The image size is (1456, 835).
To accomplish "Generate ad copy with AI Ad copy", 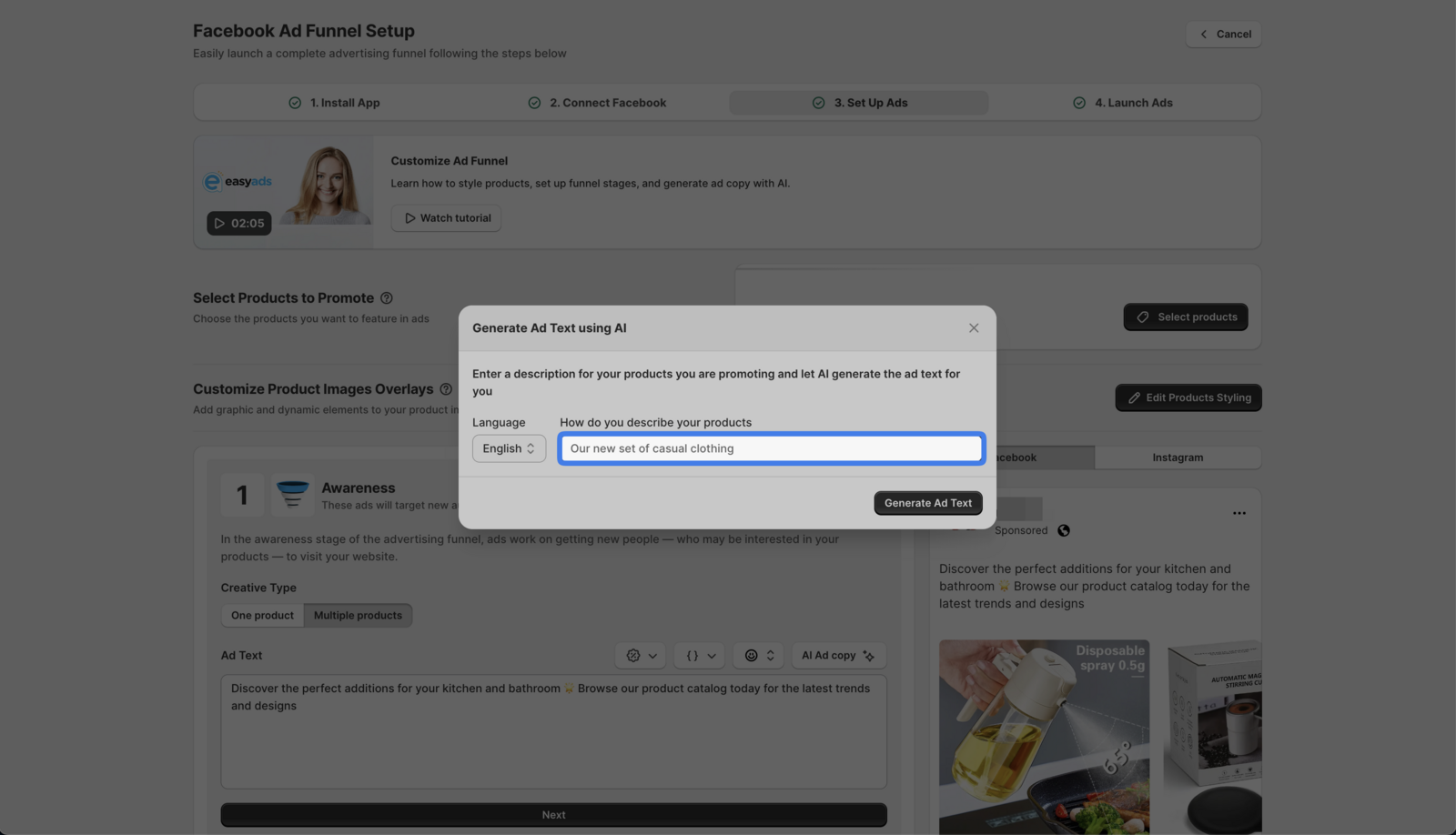I will (x=837, y=655).
